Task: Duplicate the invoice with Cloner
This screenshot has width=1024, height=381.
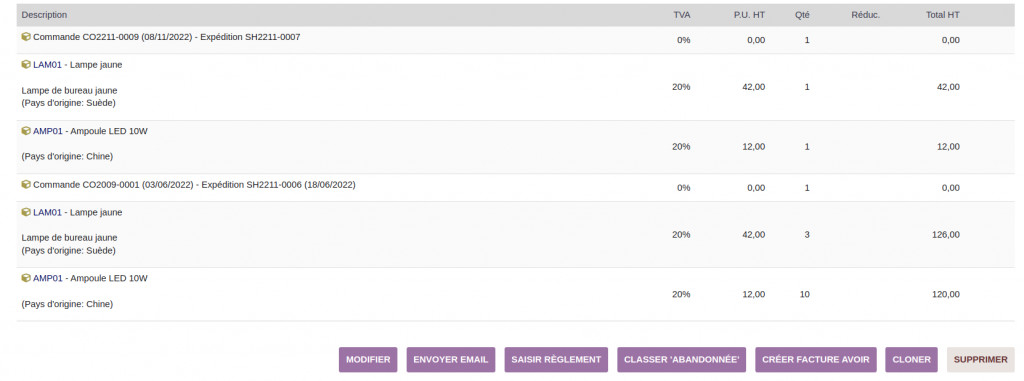Action: click(x=911, y=359)
